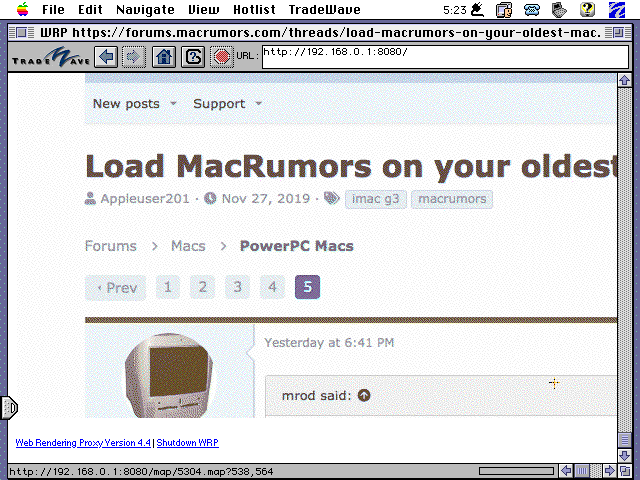Open the Forums breadcrumb link
The width and height of the screenshot is (640, 480).
111,246
